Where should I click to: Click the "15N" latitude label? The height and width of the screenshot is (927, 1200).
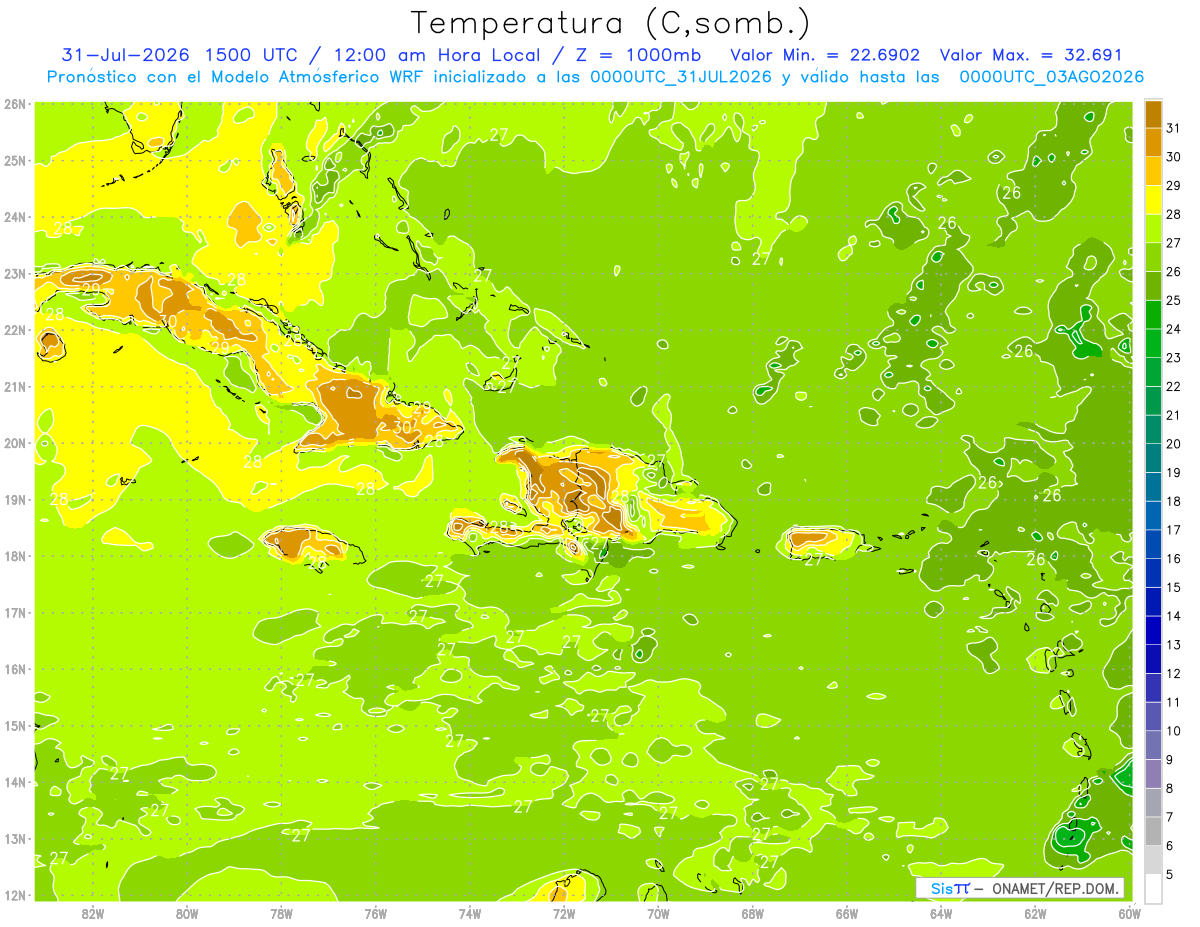click(x=15, y=726)
